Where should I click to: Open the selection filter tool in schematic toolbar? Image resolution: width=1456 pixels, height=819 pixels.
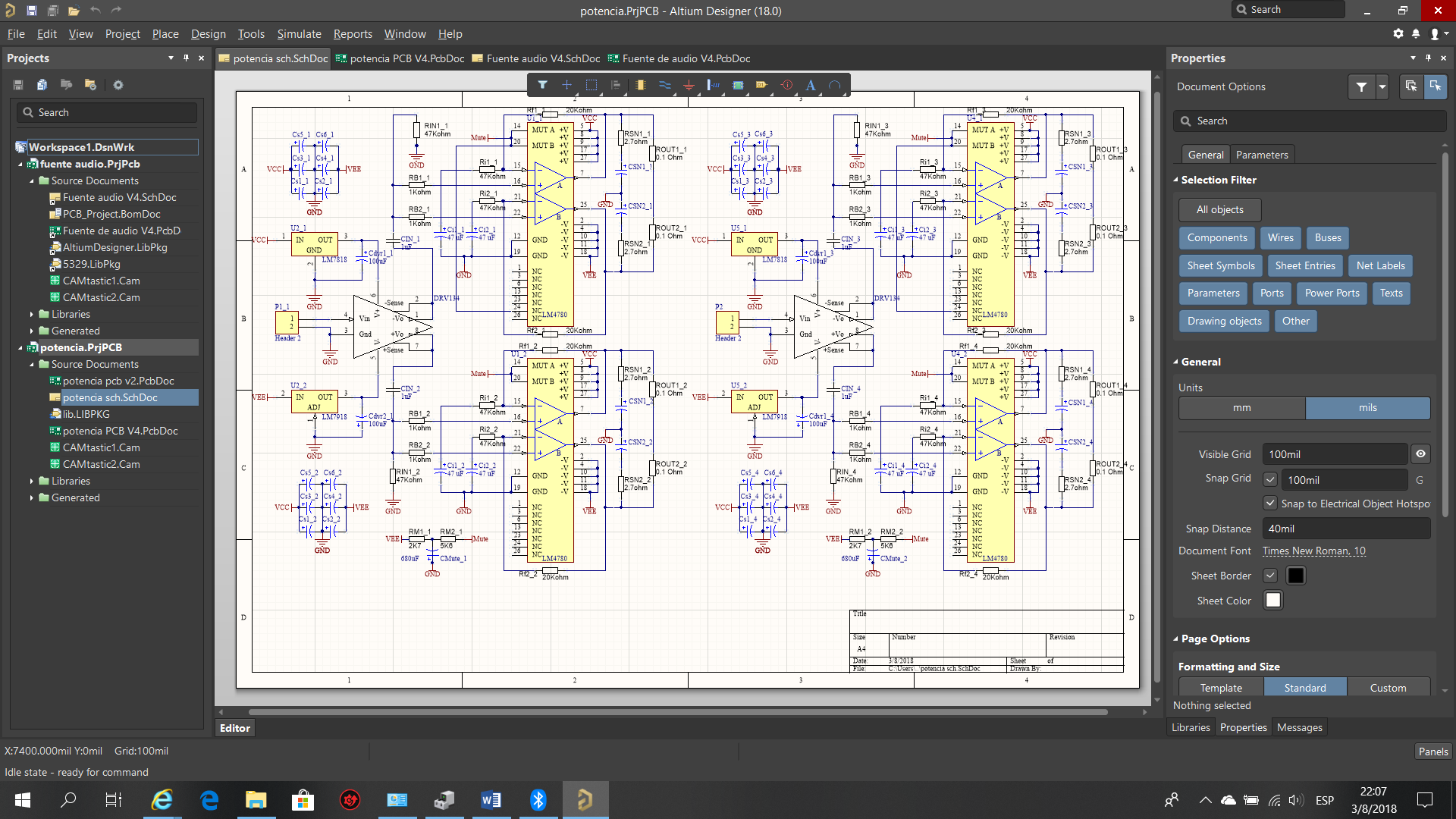click(x=542, y=85)
